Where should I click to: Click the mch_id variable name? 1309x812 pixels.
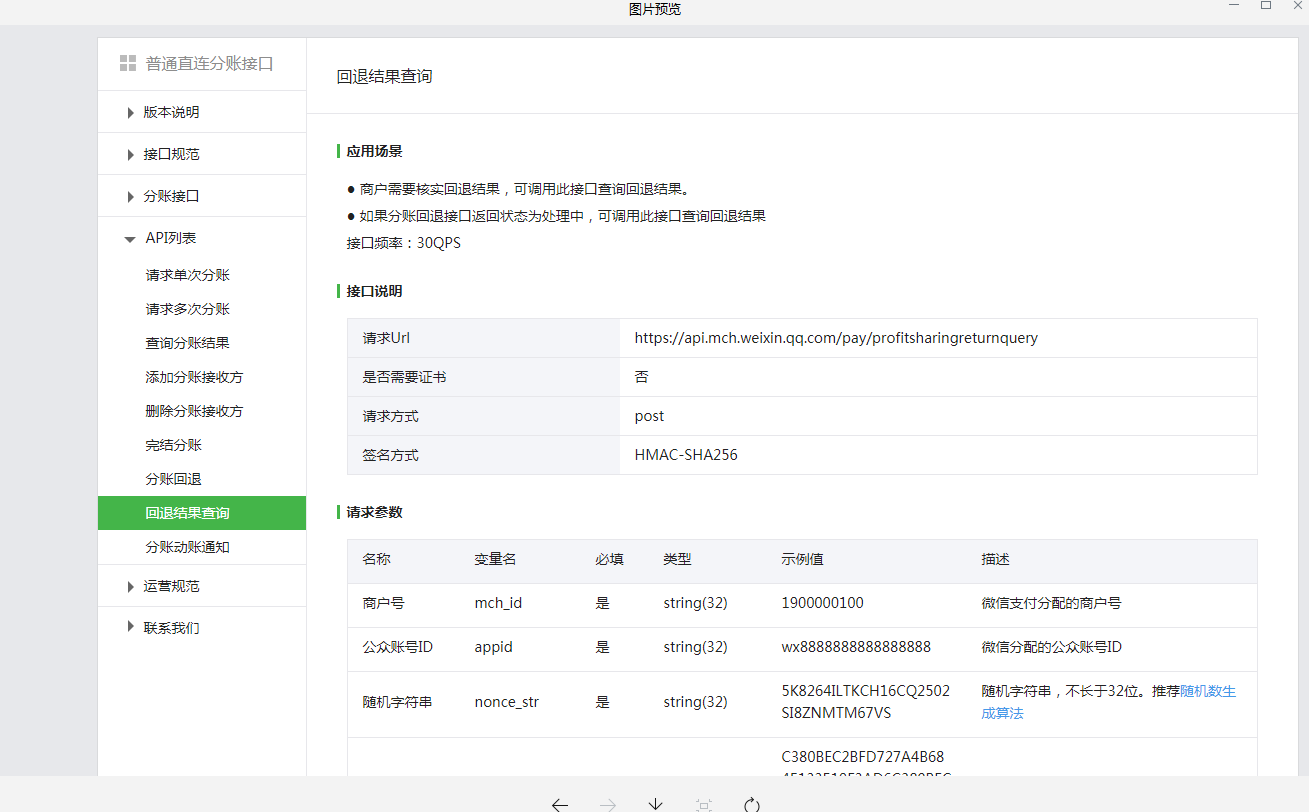(x=498, y=604)
